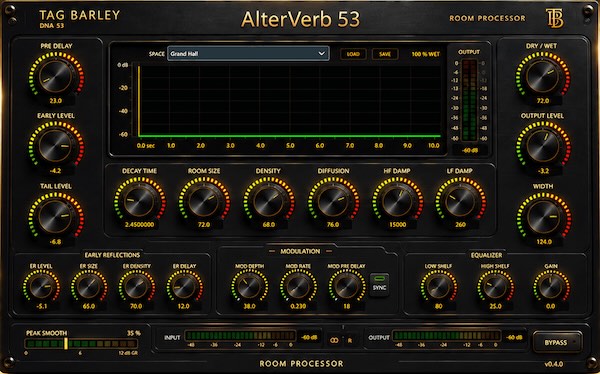Click the Density value 68.0
This screenshot has height=374, width=600.
pos(268,225)
